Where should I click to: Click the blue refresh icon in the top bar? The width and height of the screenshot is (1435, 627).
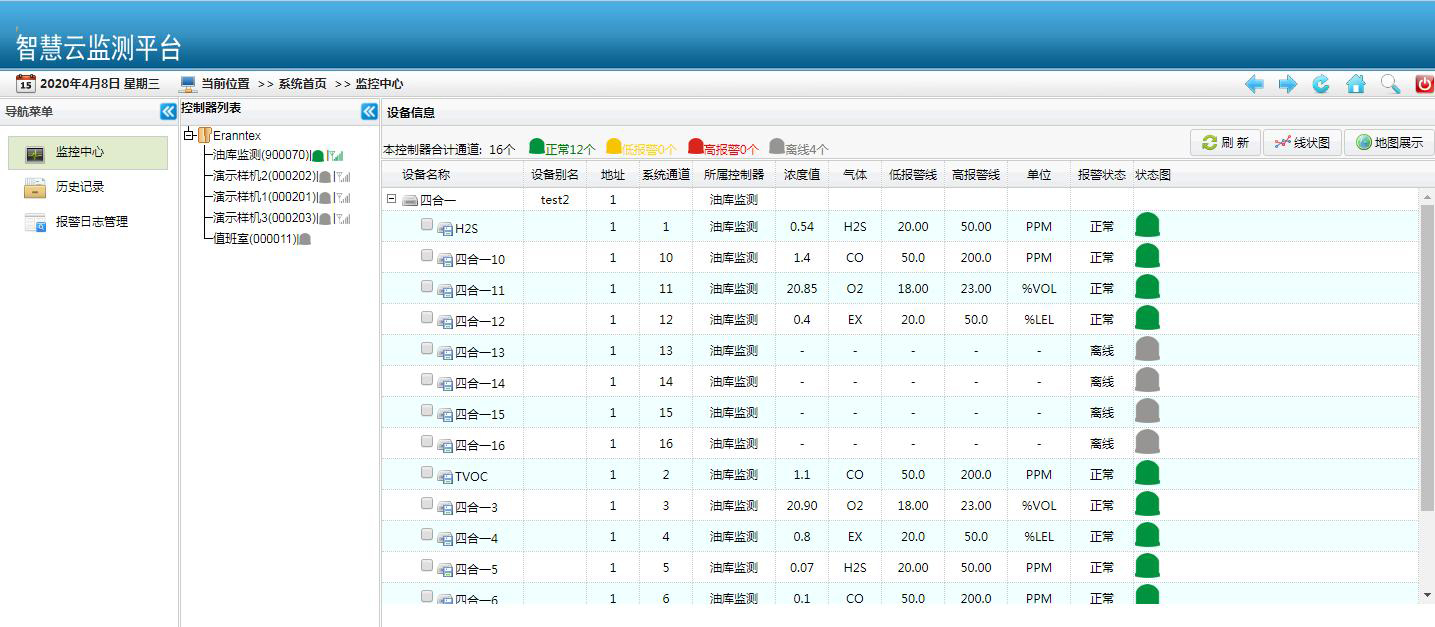pos(1321,85)
